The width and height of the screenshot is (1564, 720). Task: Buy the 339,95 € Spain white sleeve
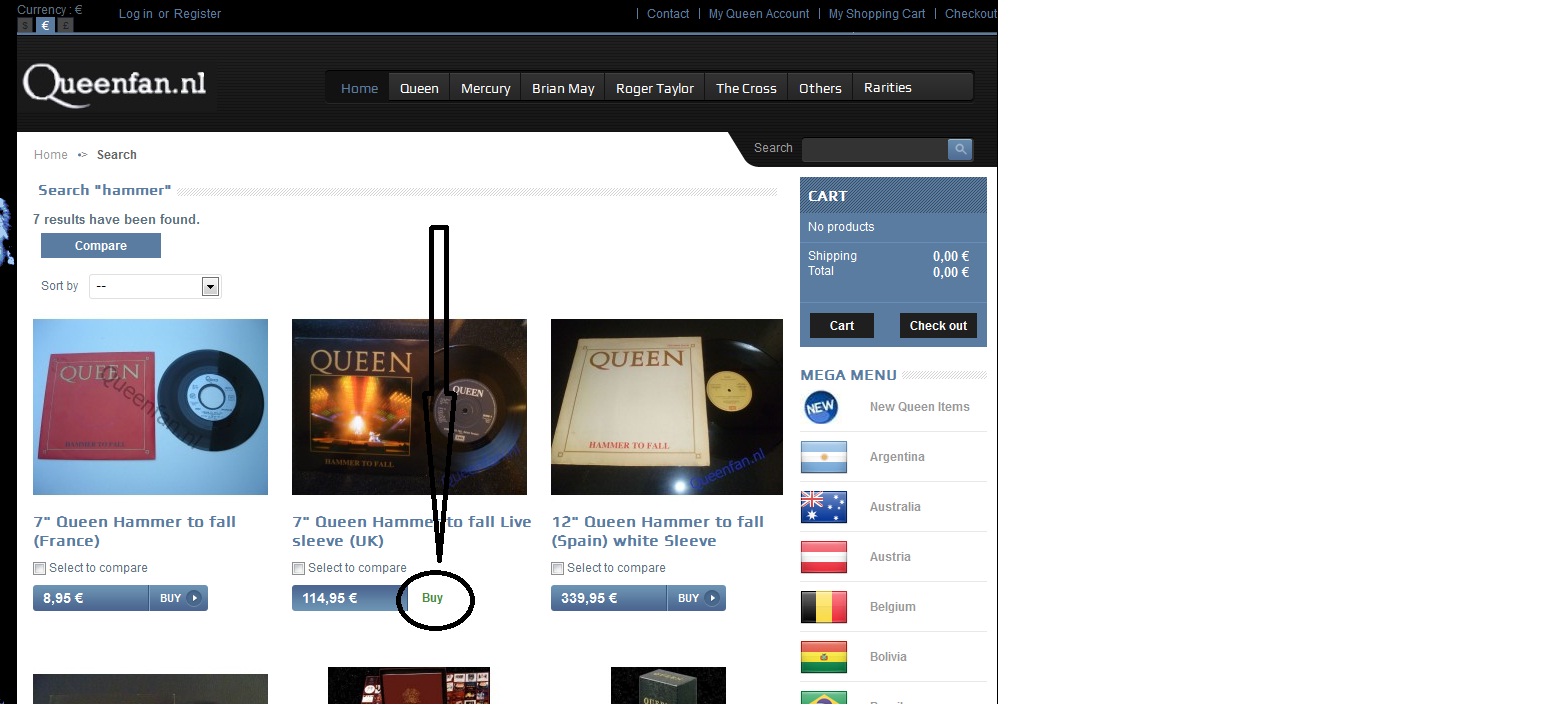coord(697,598)
